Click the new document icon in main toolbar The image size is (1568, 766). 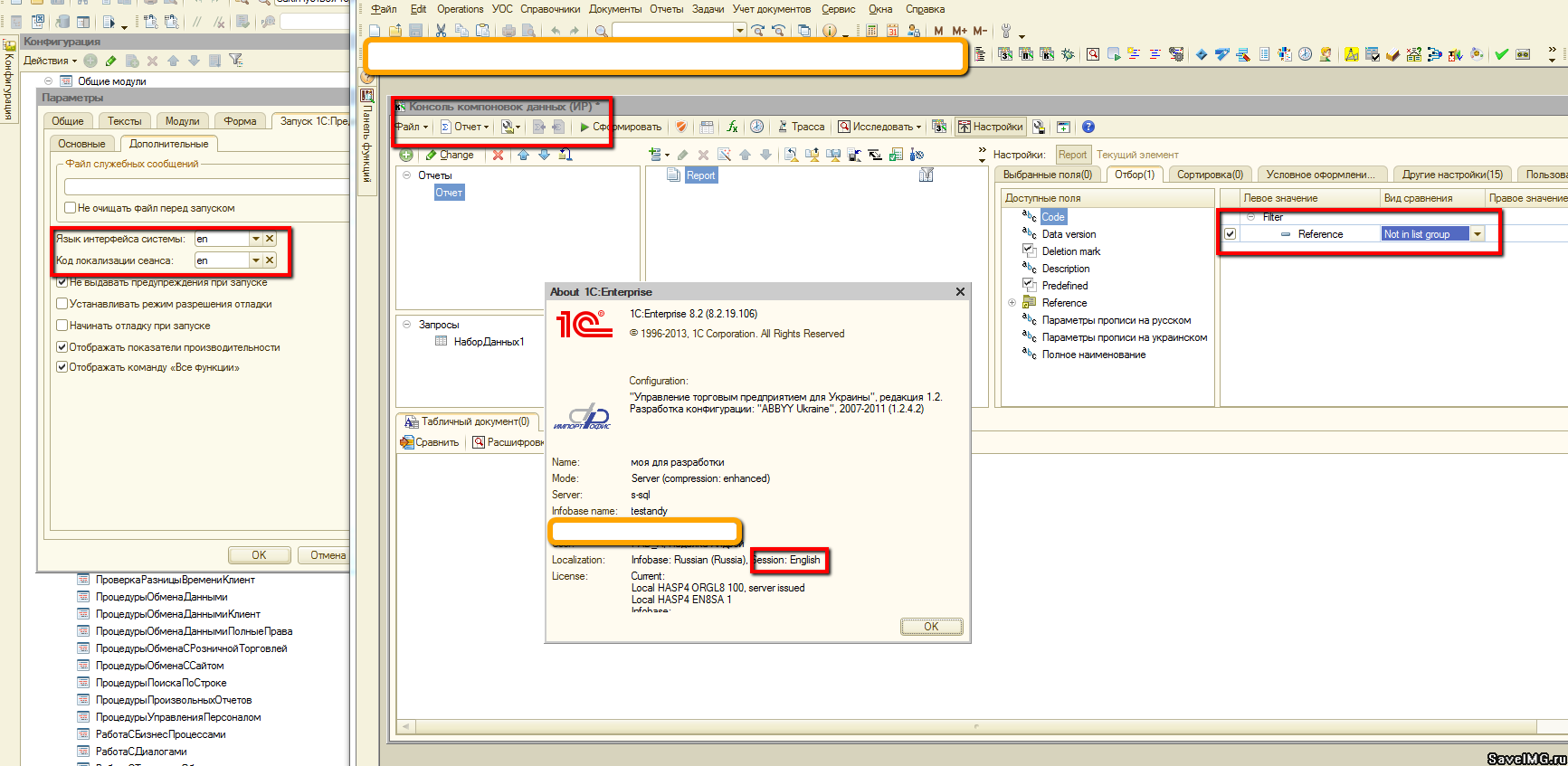[375, 31]
